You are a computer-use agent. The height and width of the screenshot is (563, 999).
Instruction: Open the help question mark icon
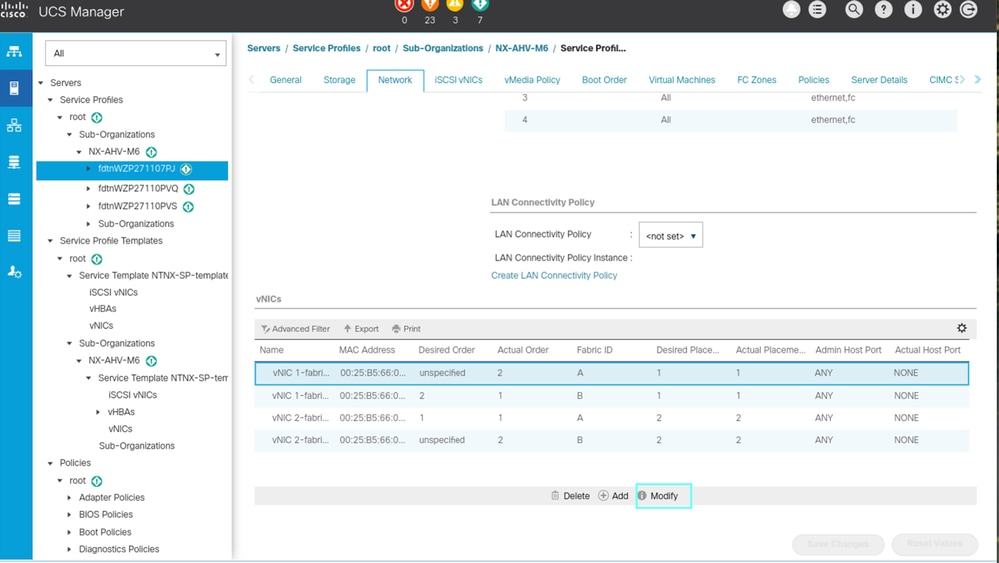click(x=884, y=10)
